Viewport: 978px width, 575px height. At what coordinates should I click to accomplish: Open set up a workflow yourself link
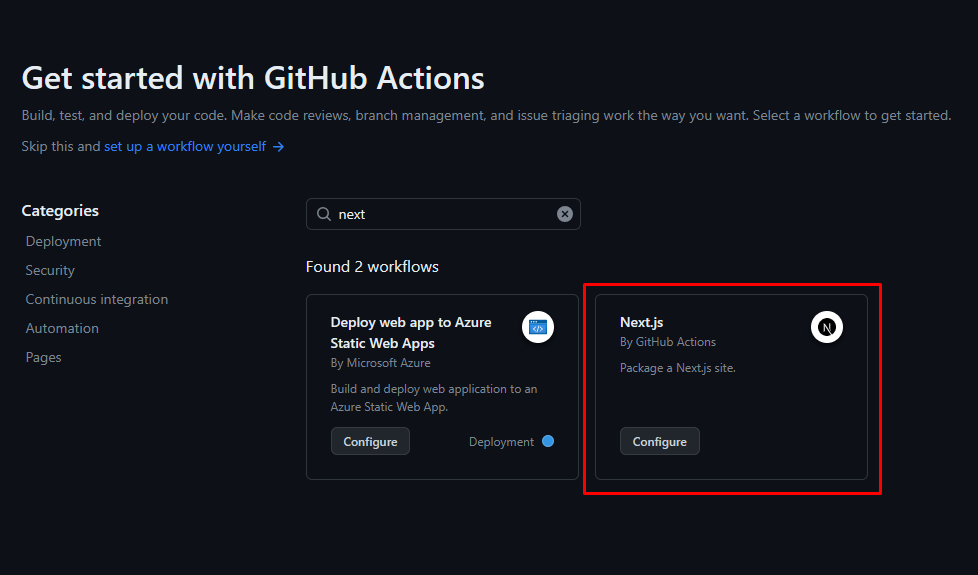pos(185,147)
